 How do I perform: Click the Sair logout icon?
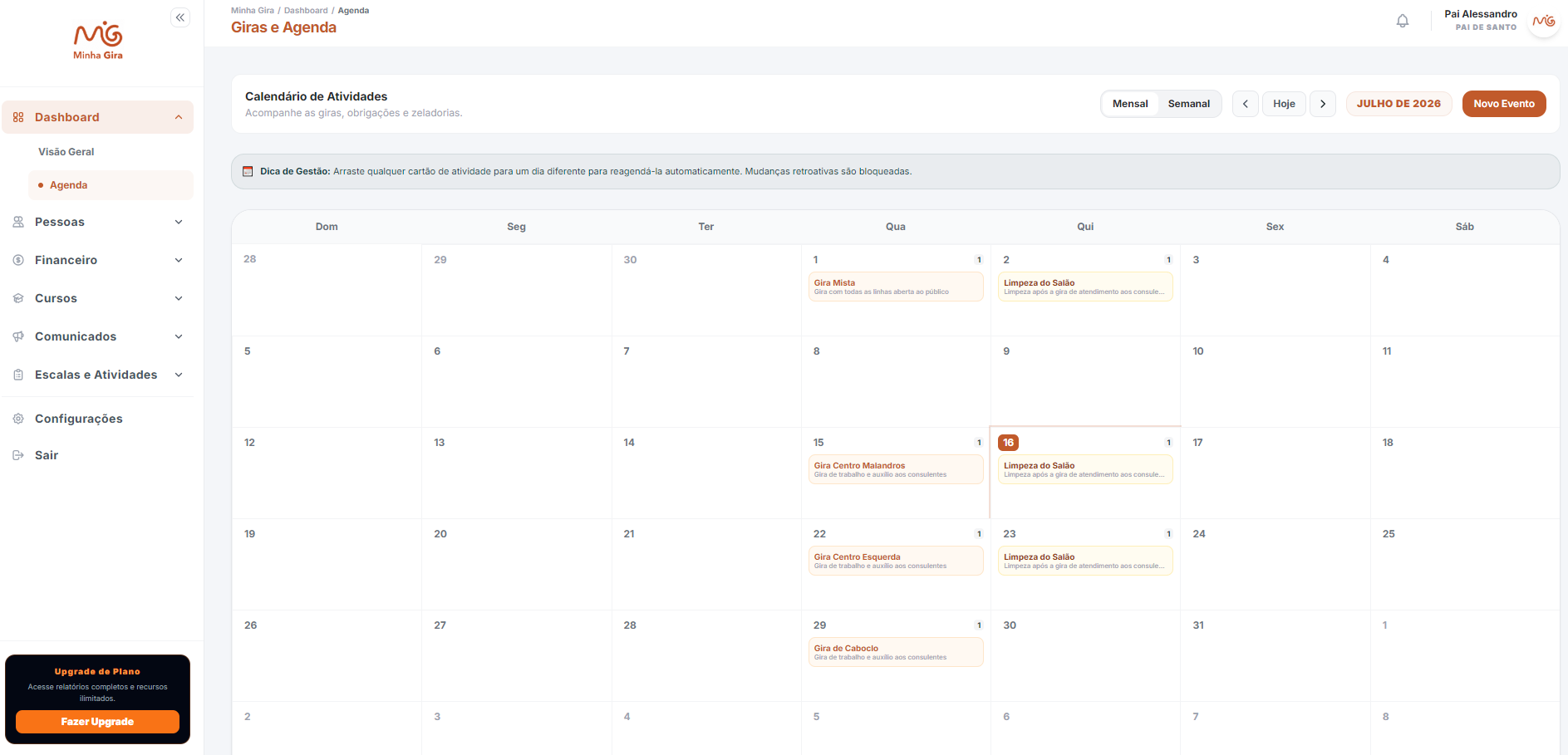[x=18, y=455]
